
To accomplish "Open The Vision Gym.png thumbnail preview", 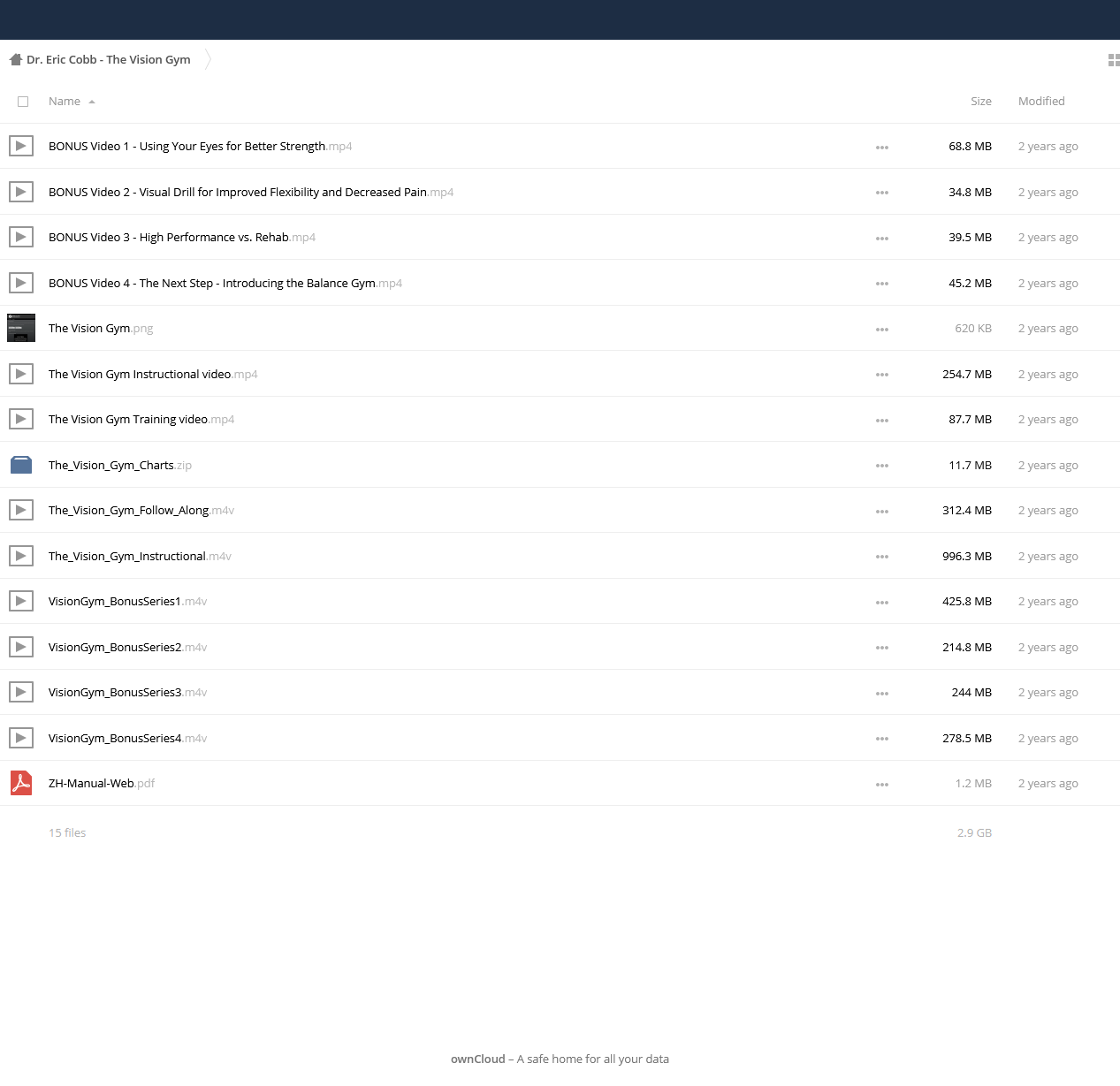I will (21, 328).
